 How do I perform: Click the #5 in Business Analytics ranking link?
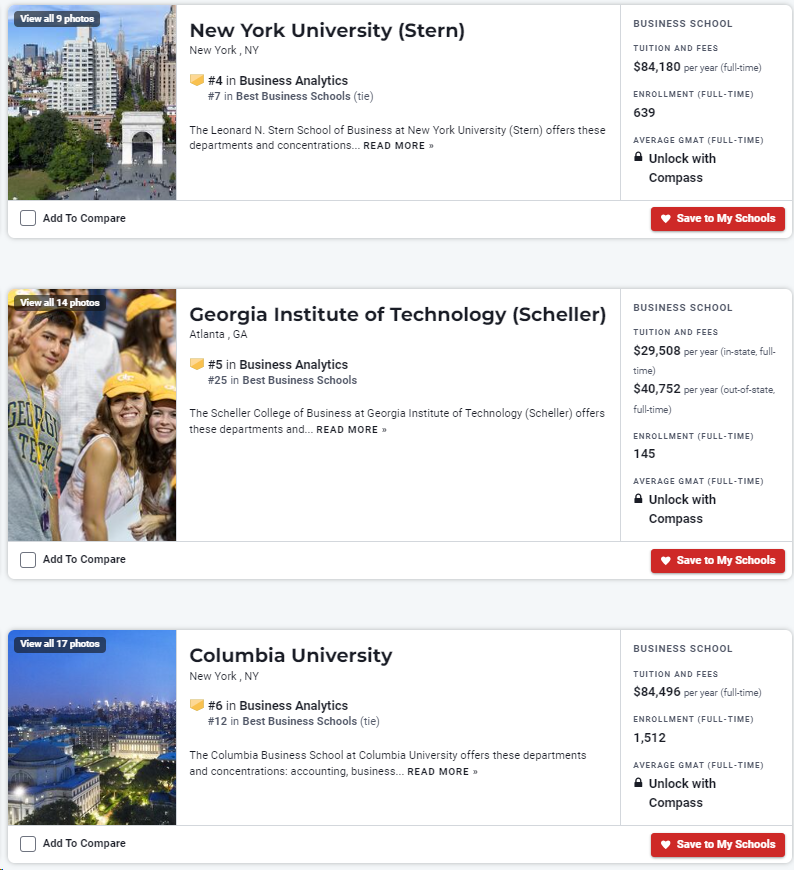(x=278, y=365)
